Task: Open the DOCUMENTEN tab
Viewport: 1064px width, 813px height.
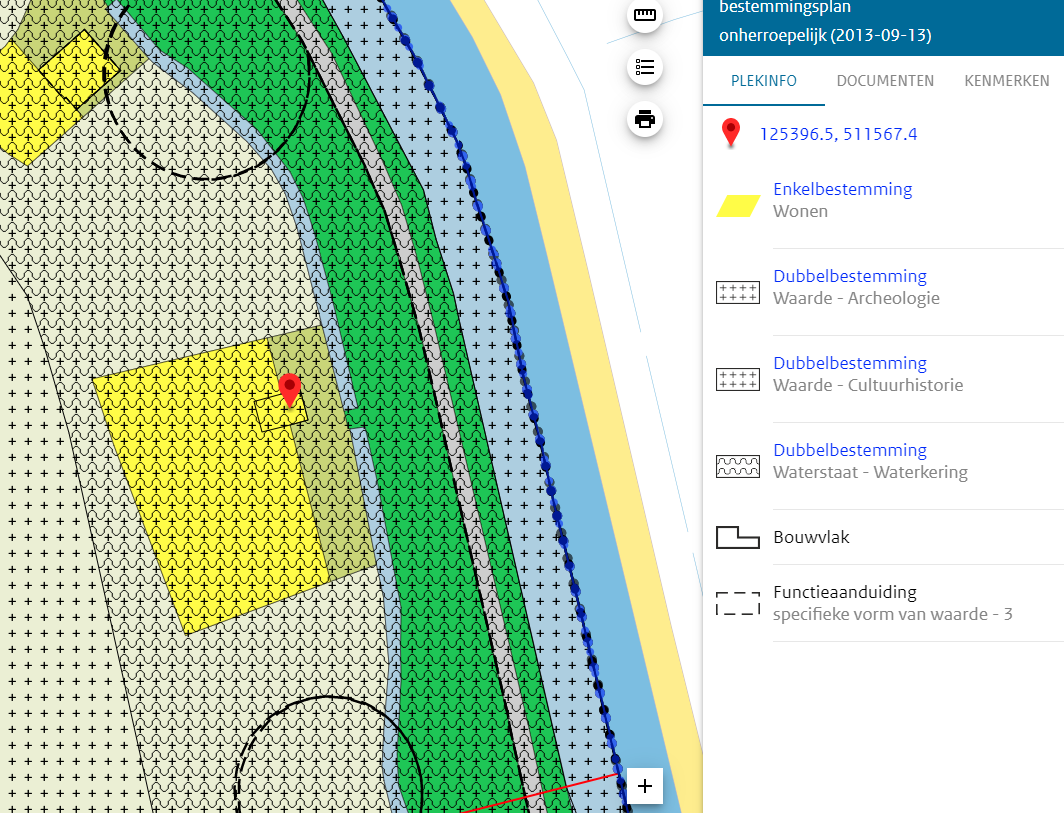Action: (x=885, y=81)
